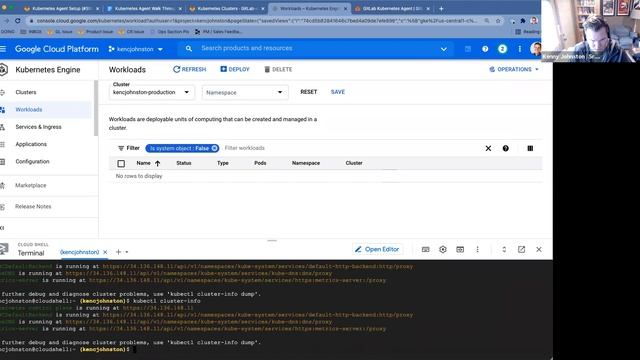Expand the new tab options arrow
The image size is (640, 360).
pos(127,252)
